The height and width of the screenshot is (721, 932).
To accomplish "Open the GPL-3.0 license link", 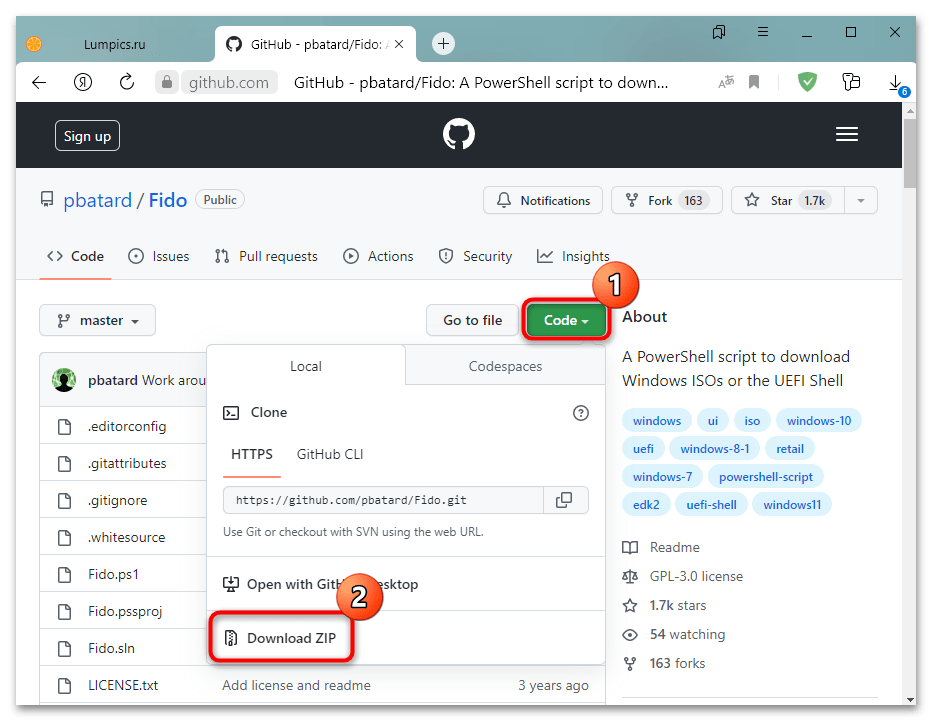I will pyautogui.click(x=683, y=577).
